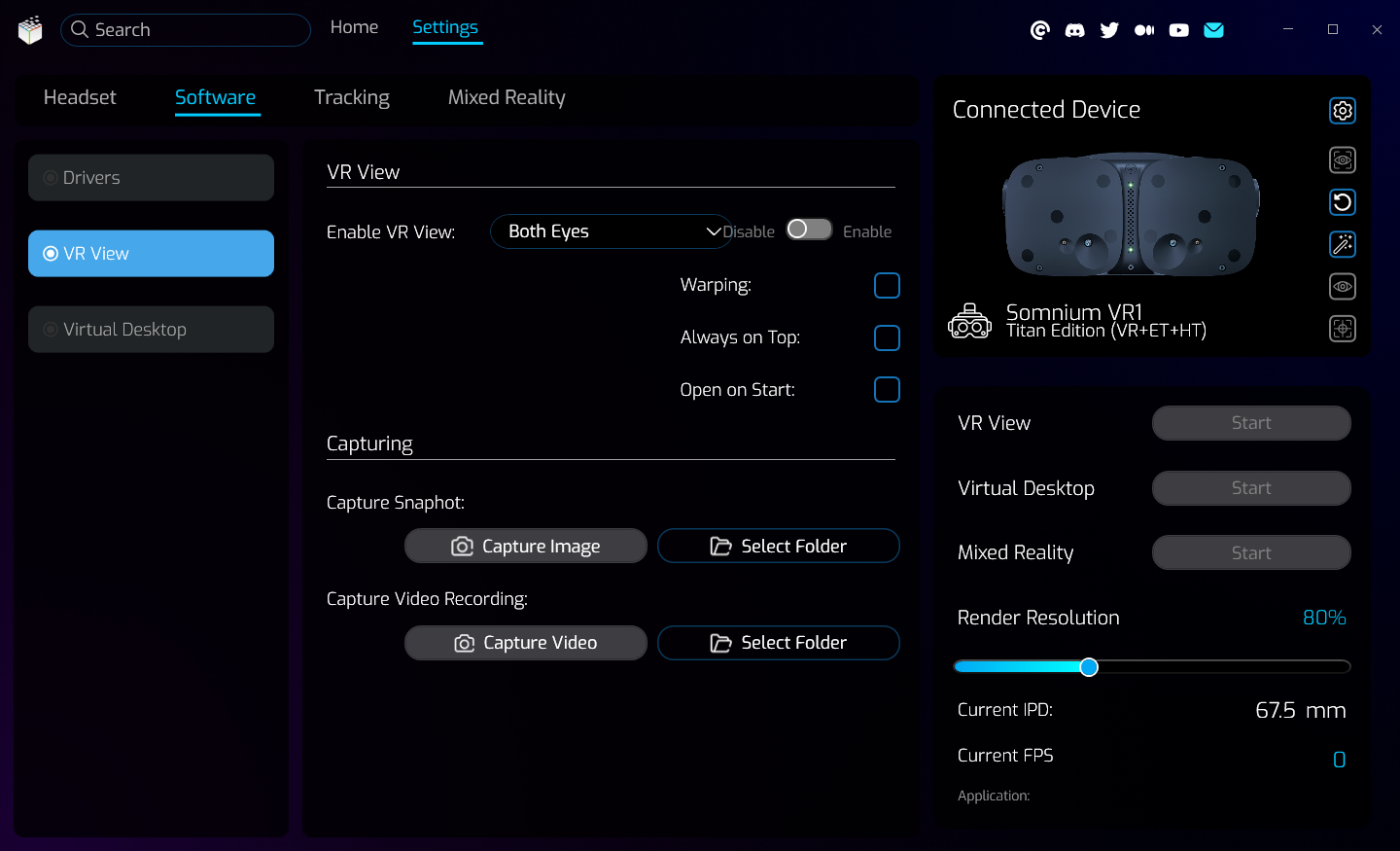Click the magnifier icon in the search box
The height and width of the screenshot is (851, 1400).
80,29
